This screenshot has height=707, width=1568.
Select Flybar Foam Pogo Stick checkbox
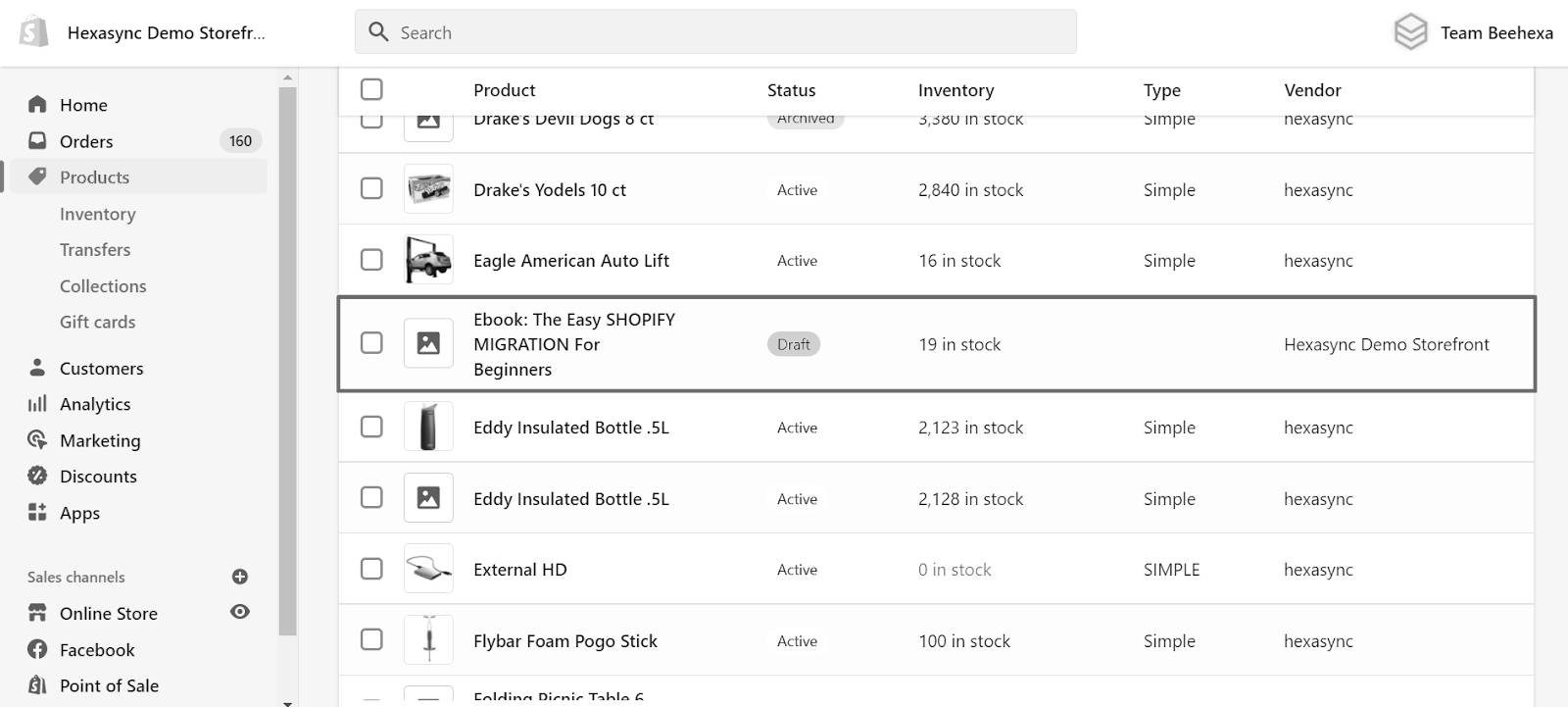371,639
